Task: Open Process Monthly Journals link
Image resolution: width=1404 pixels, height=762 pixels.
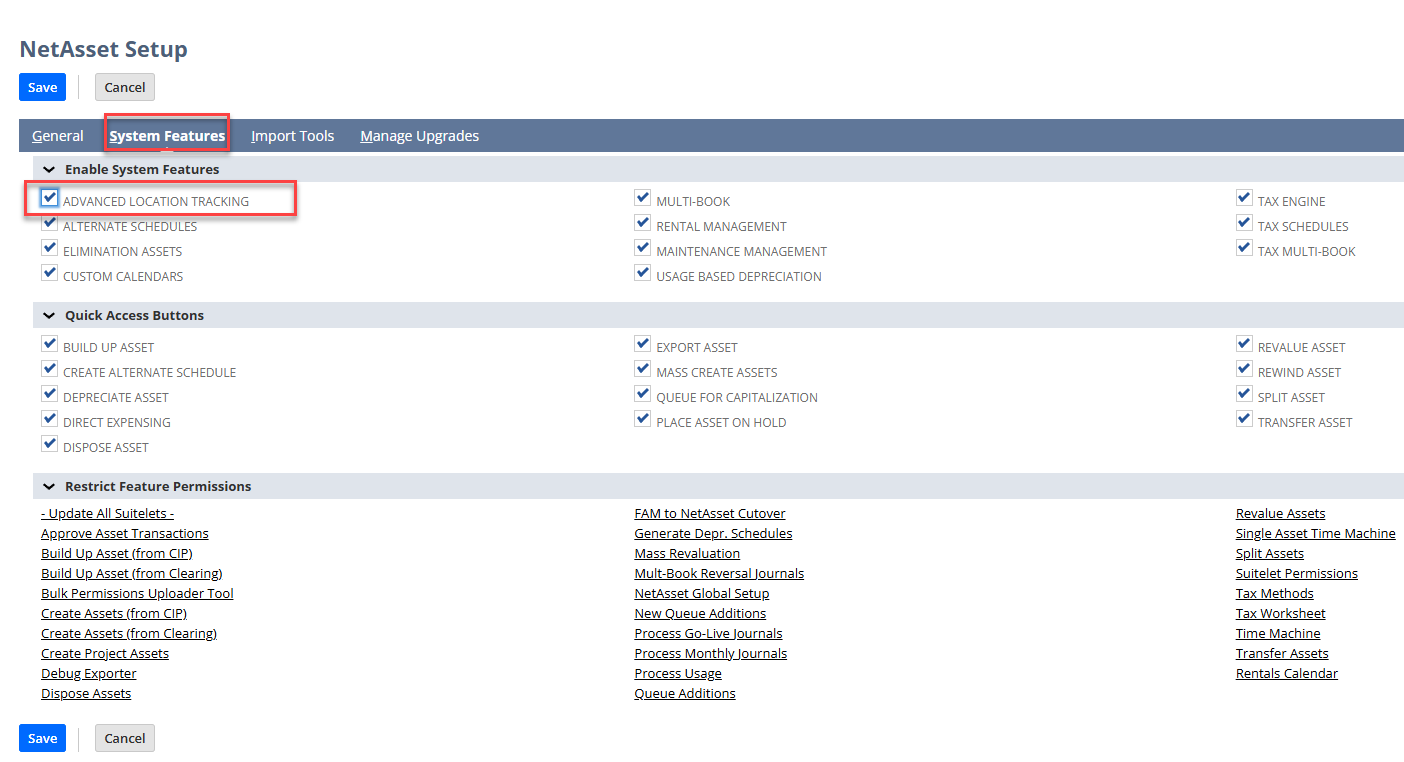Action: [x=711, y=653]
